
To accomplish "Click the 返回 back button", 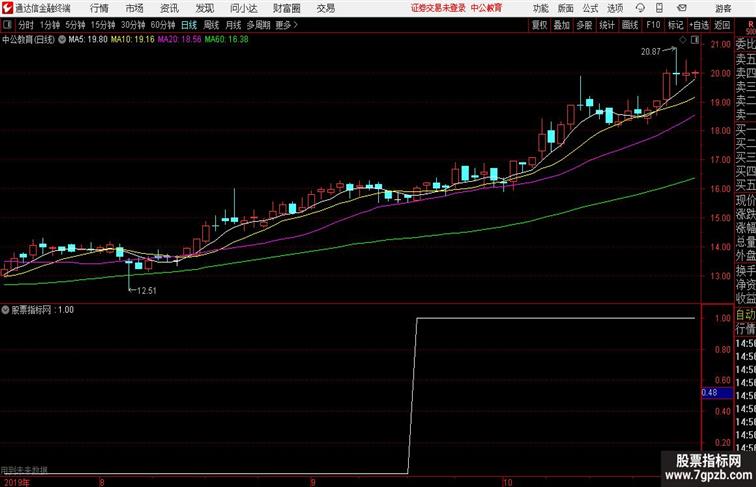I will [x=722, y=25].
